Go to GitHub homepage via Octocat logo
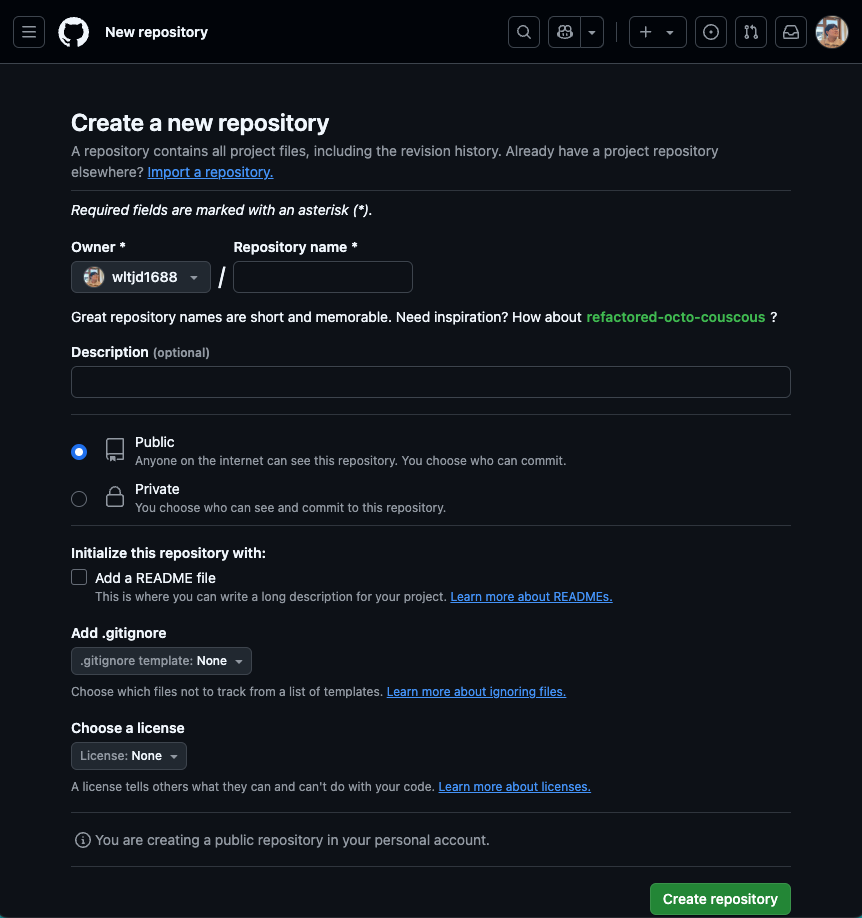Image resolution: width=862 pixels, height=918 pixels. (x=74, y=32)
